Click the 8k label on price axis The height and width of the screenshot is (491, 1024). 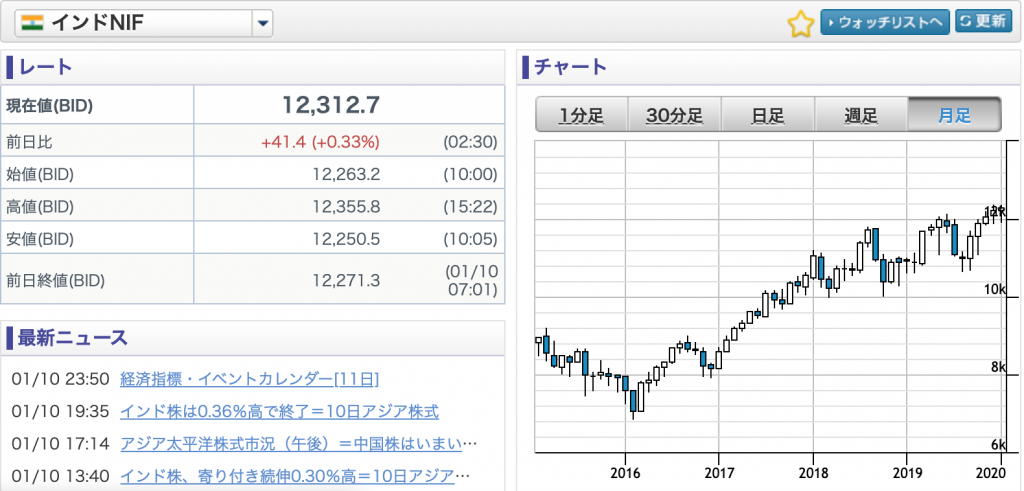[x=998, y=367]
